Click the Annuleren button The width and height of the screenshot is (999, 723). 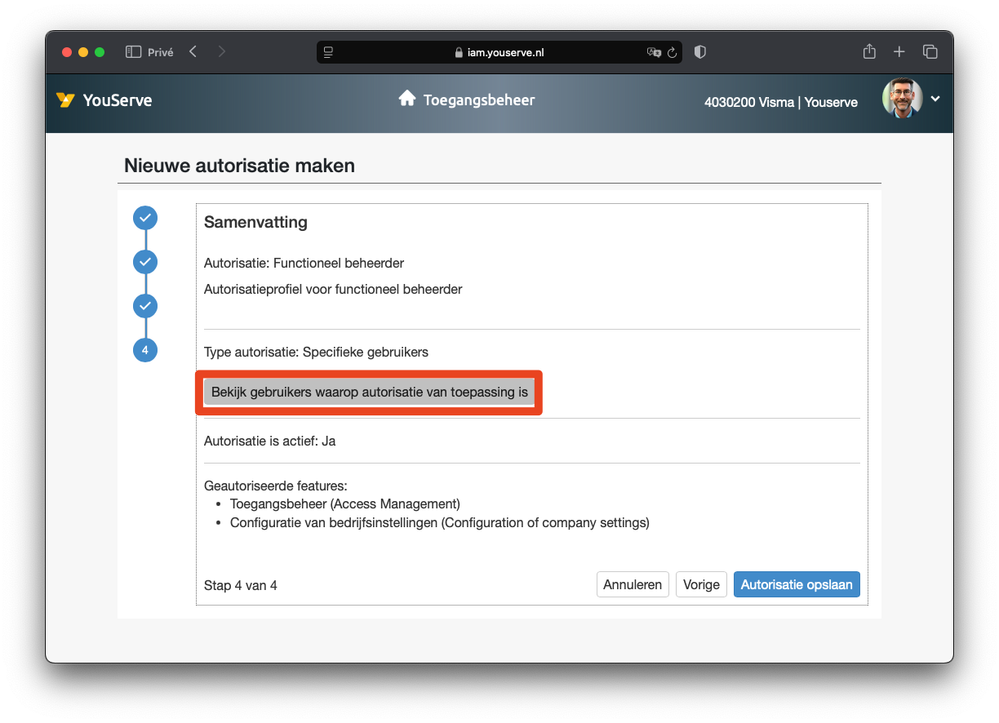point(633,584)
